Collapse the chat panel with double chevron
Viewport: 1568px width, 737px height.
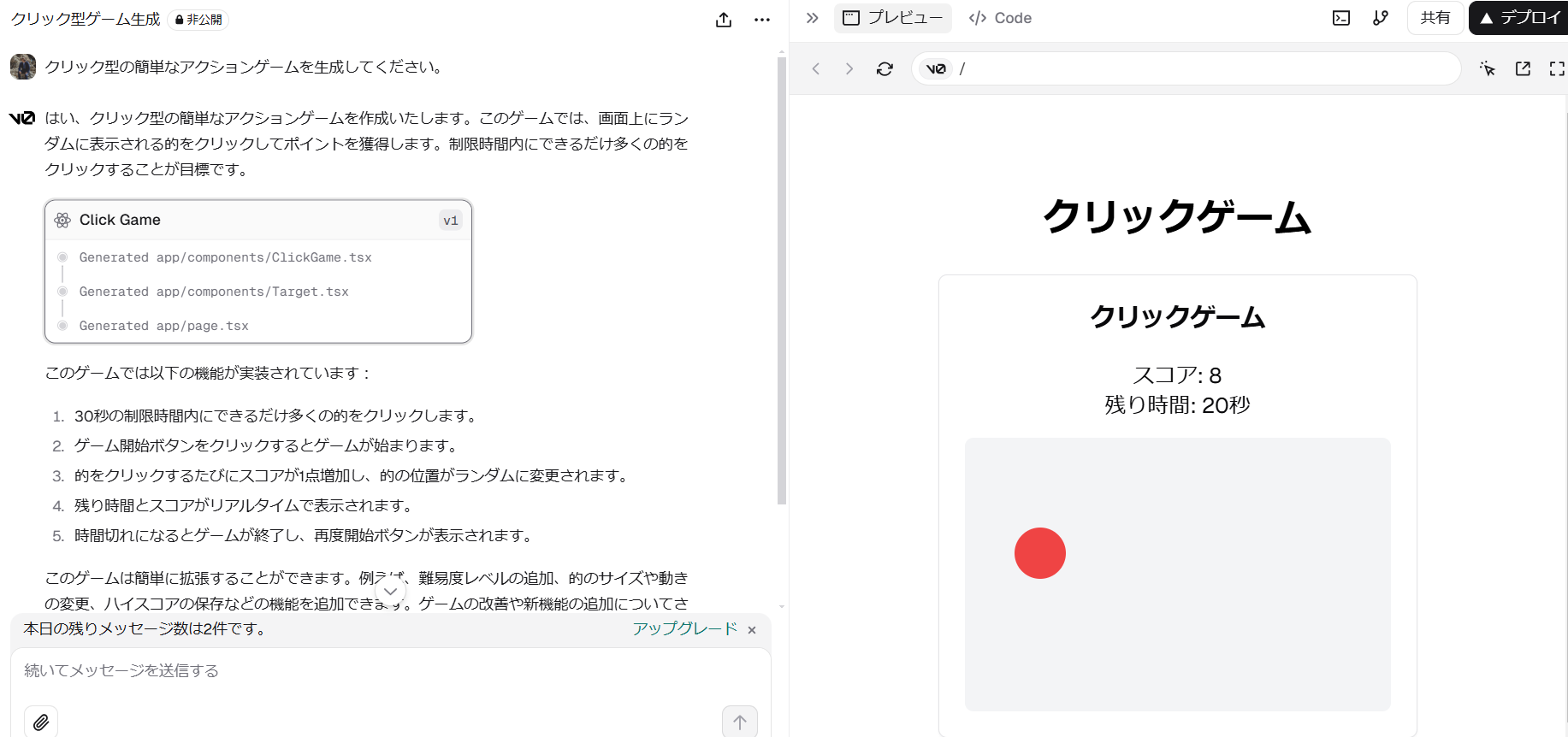(813, 18)
